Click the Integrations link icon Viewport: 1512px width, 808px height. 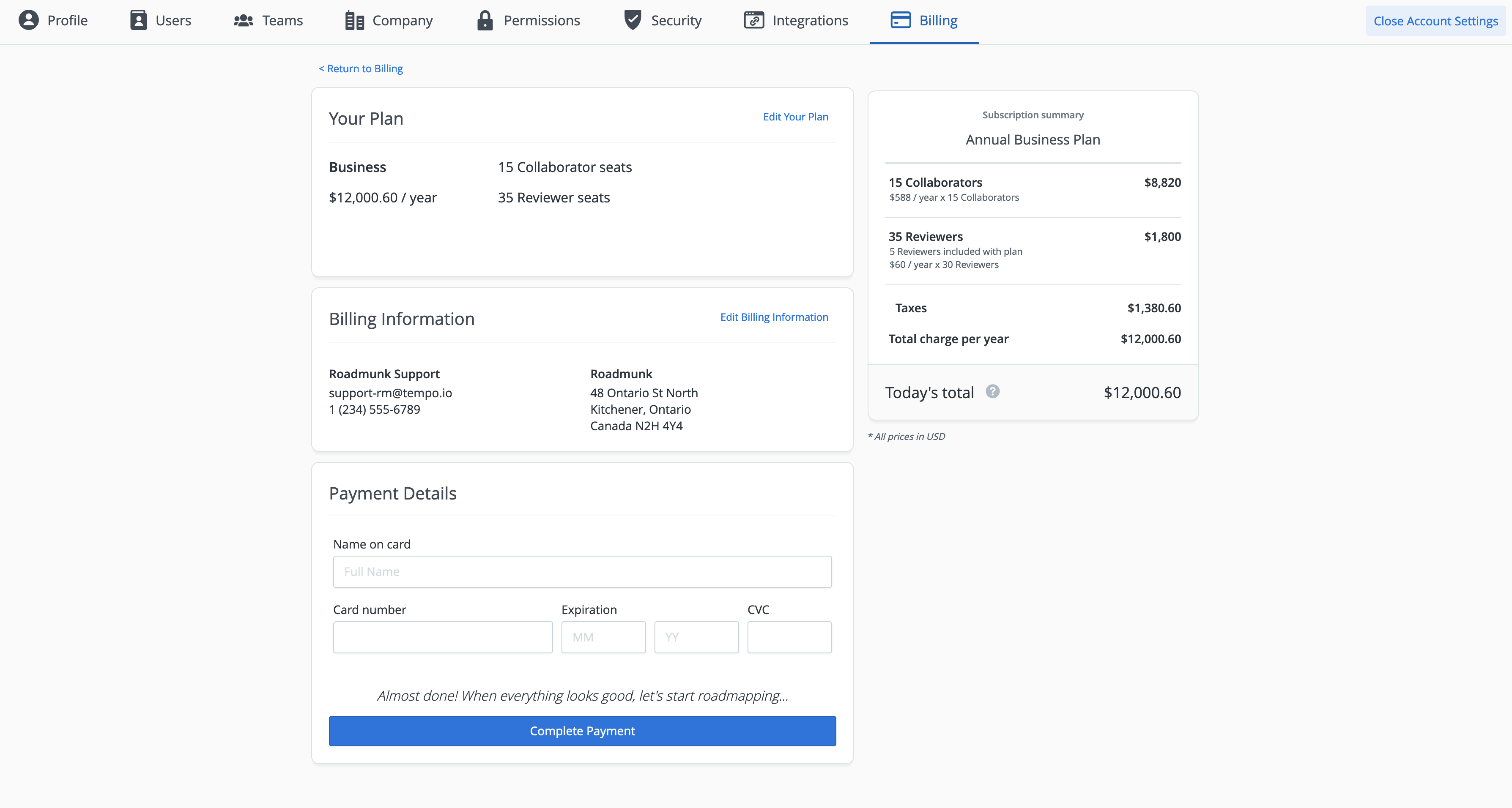click(x=753, y=21)
